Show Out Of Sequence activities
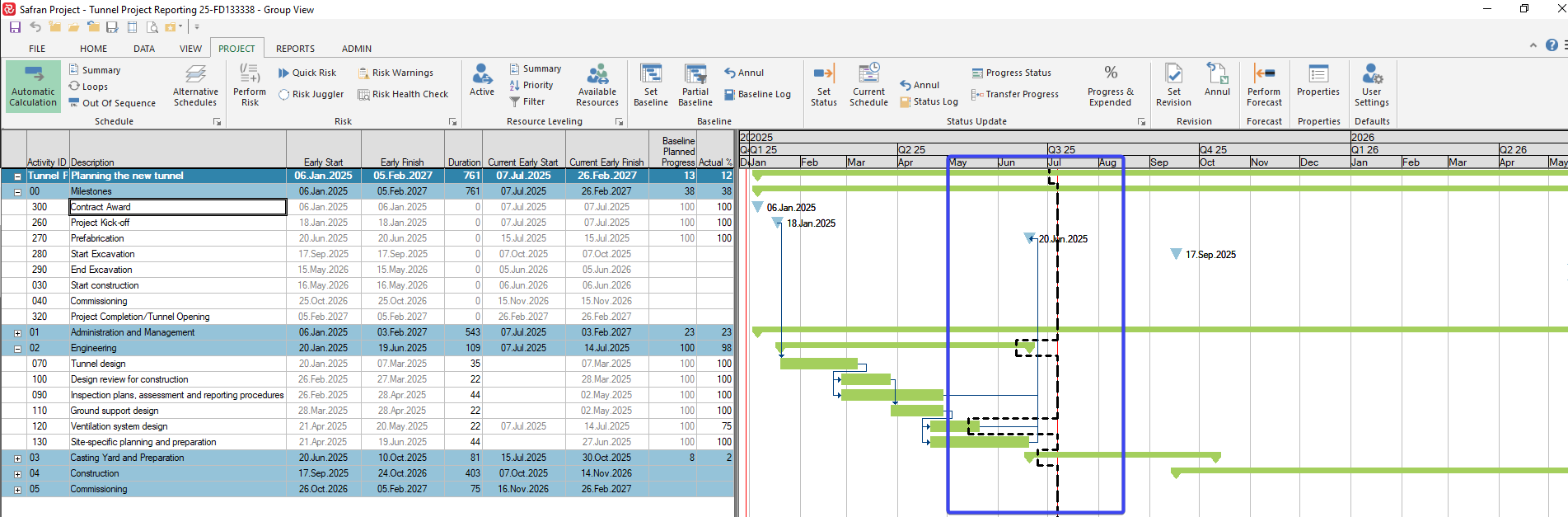The image size is (1568, 517). click(x=112, y=103)
